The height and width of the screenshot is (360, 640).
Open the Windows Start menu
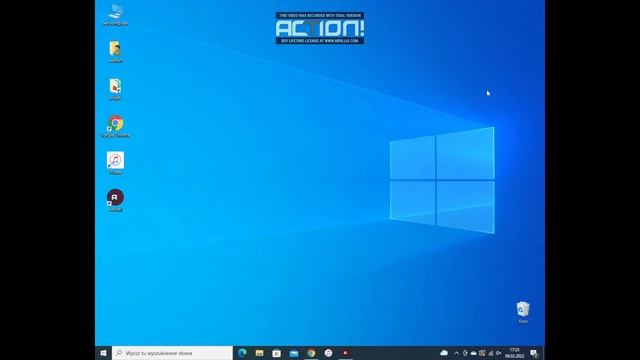click(x=103, y=353)
